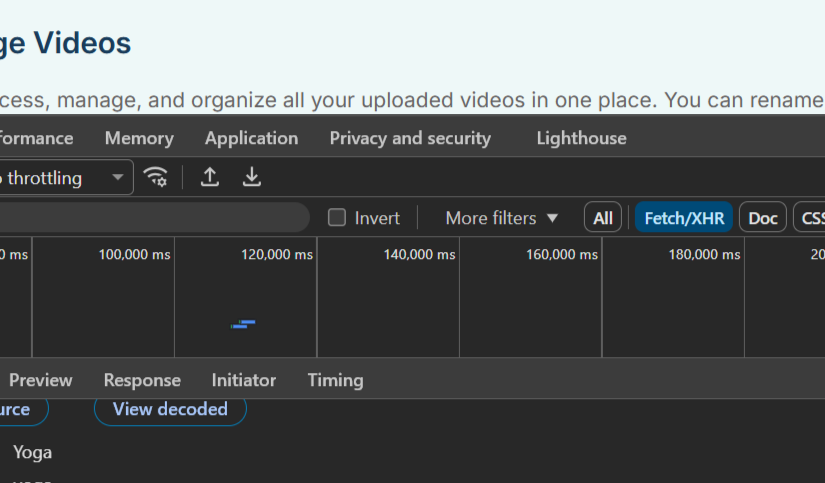Viewport: 825px width, 483px height.
Task: Click the network filter text field
Action: pos(153,217)
